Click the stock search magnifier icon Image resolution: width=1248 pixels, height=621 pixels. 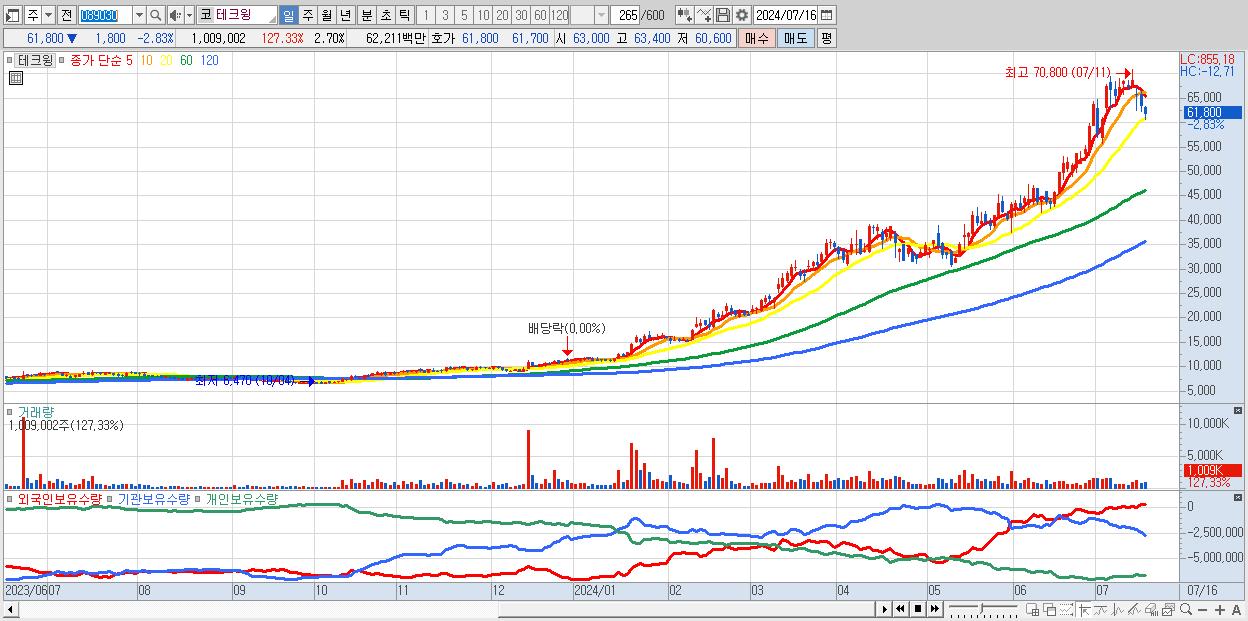[x=155, y=15]
